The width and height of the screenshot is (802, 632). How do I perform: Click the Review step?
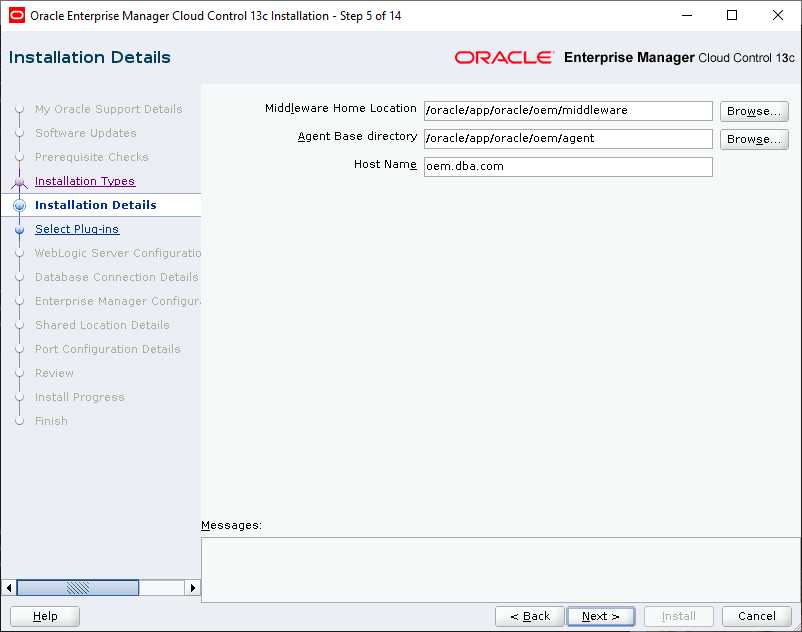[54, 373]
